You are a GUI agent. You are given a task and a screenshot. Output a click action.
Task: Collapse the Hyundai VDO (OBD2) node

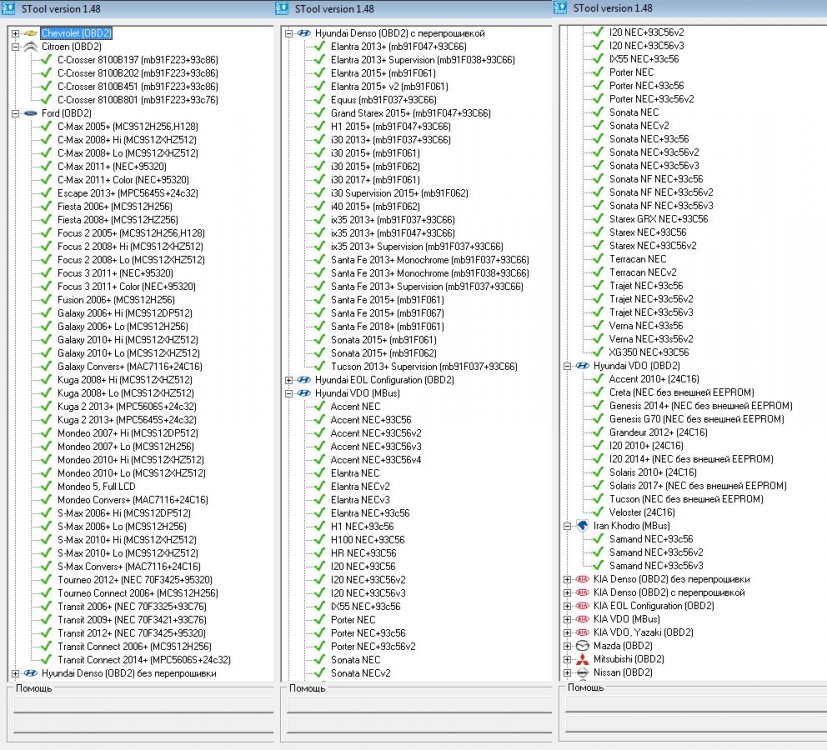(x=567, y=366)
